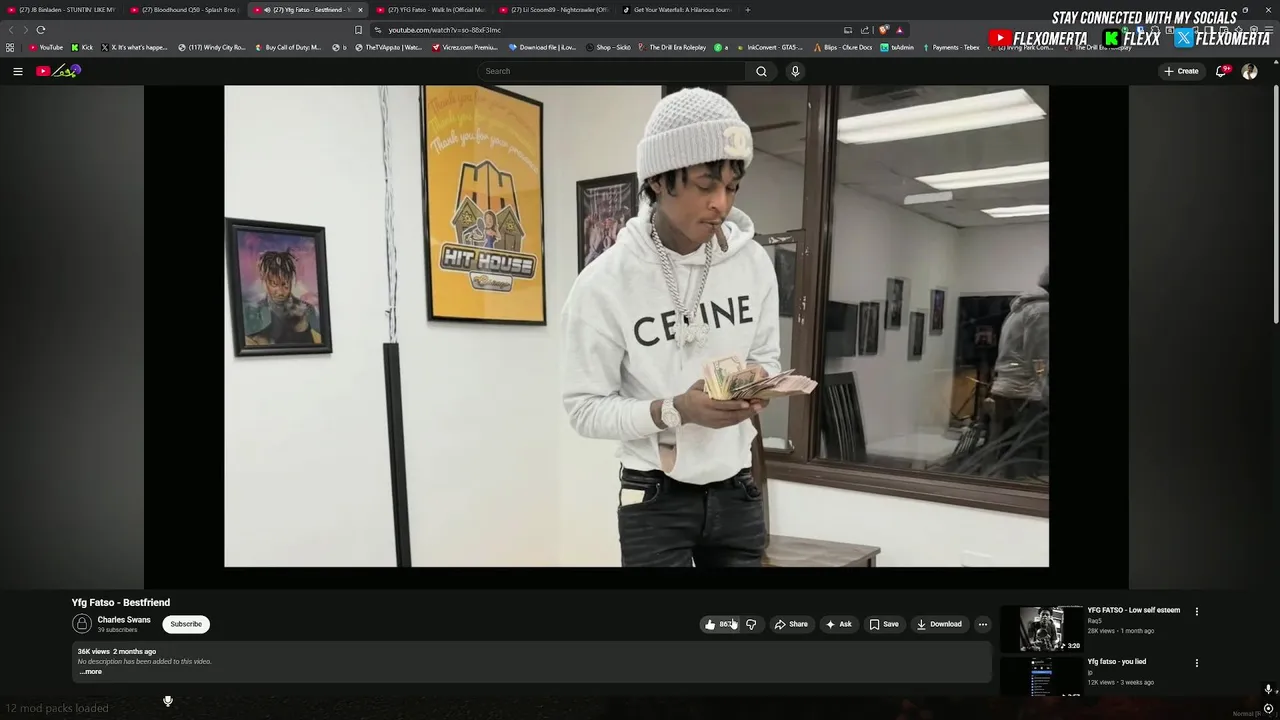Screen dimensions: 1280x720
Task: Open the account avatar menu
Action: pyautogui.click(x=1249, y=71)
